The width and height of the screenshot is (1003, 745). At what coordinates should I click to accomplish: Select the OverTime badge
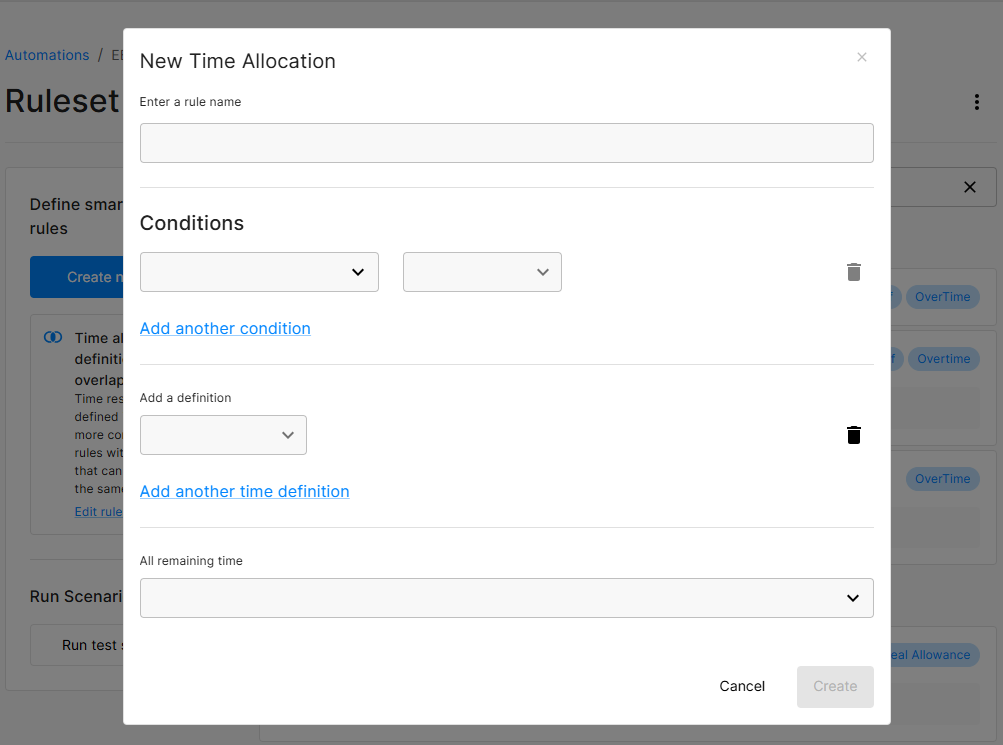(x=943, y=297)
